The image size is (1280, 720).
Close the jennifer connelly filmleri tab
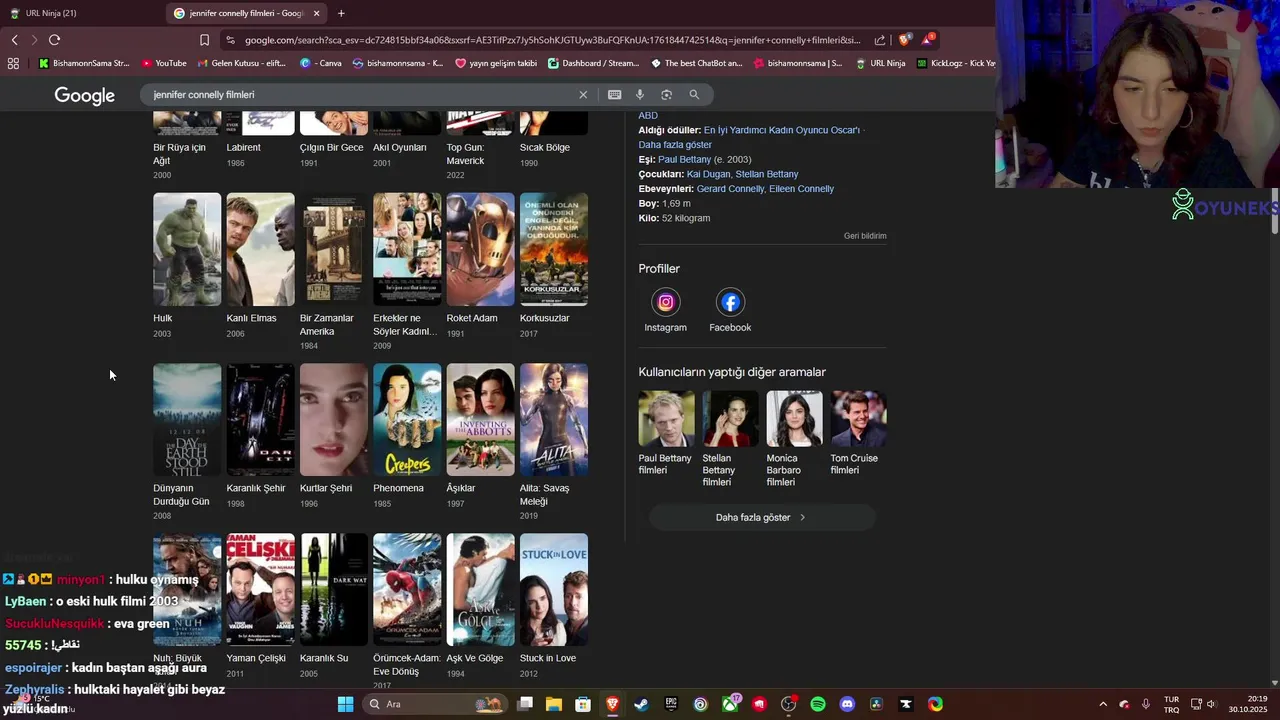[317, 13]
